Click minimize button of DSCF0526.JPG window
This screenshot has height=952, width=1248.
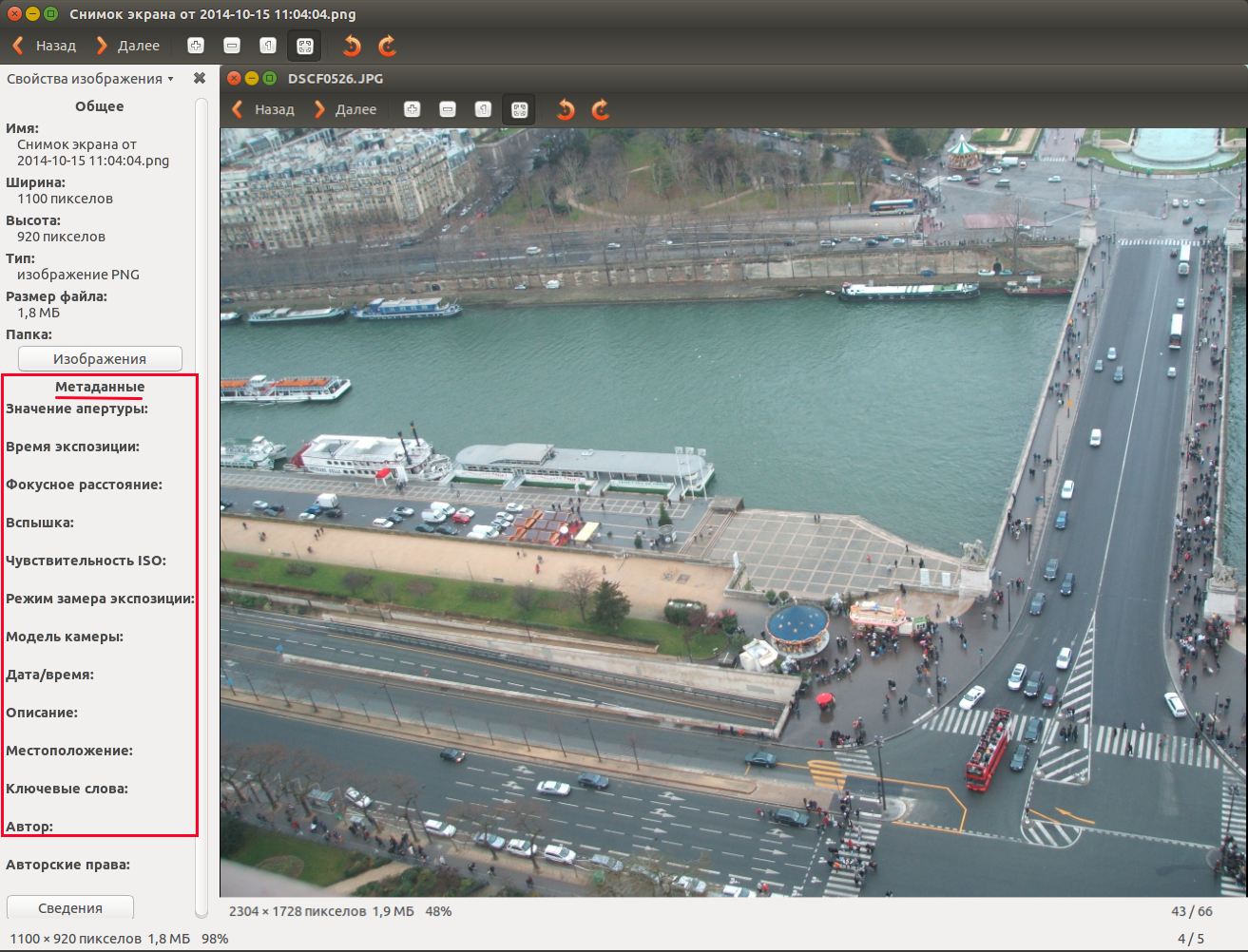click(x=252, y=78)
